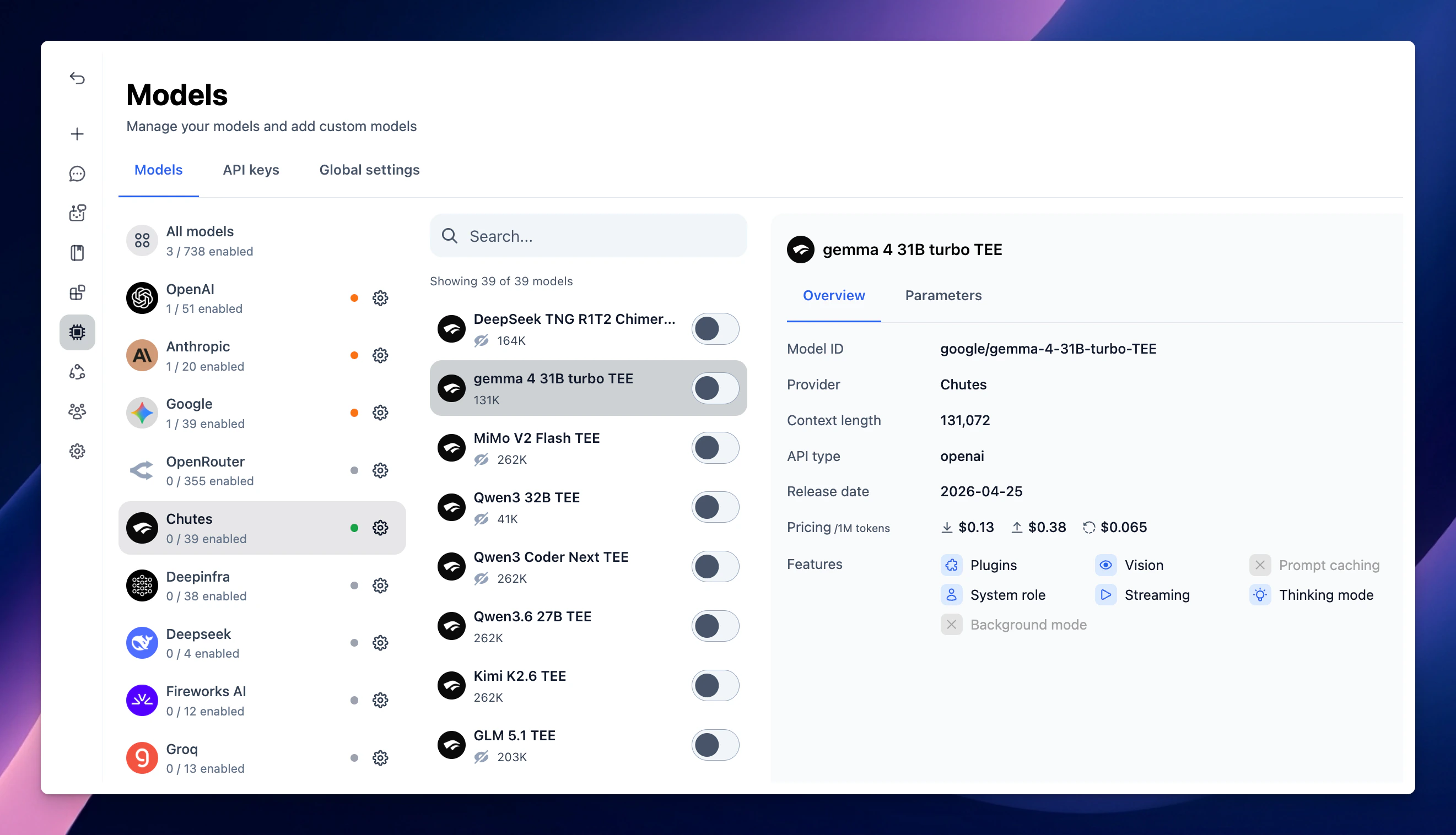The height and width of the screenshot is (835, 1456).
Task: Select the All models category
Action: [262, 241]
